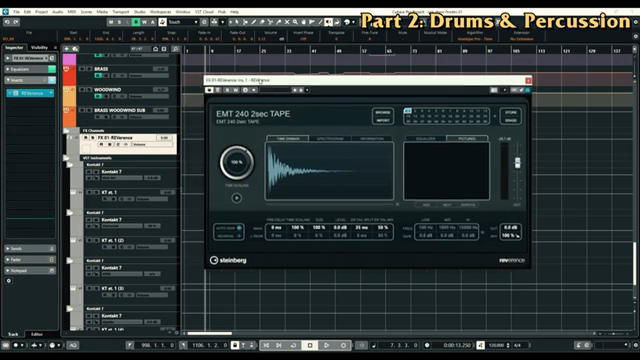Image resolution: width=640 pixels, height=360 pixels.
Task: Open track list search magnifier
Action: coord(176,49)
